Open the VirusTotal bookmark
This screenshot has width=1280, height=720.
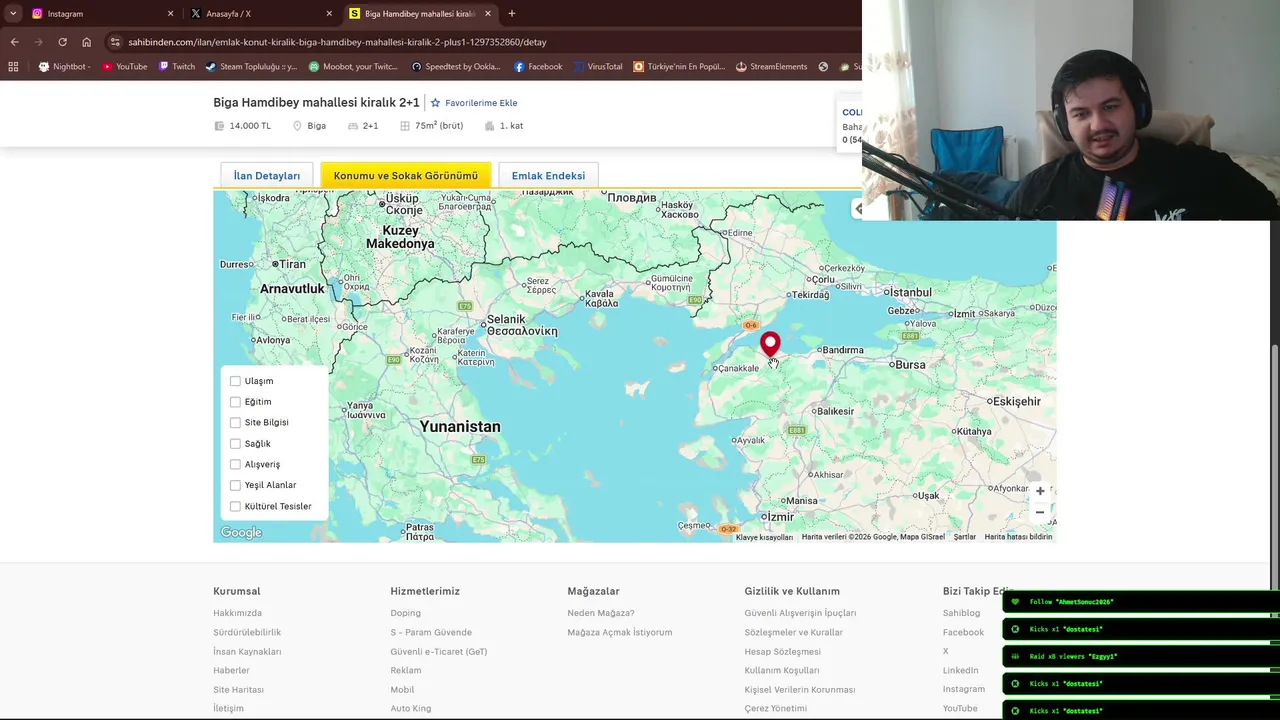pos(597,67)
